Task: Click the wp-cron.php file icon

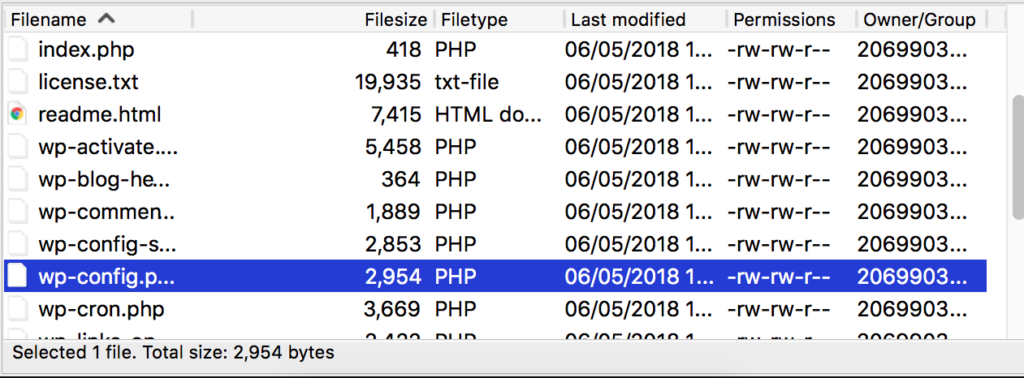Action: coord(18,309)
